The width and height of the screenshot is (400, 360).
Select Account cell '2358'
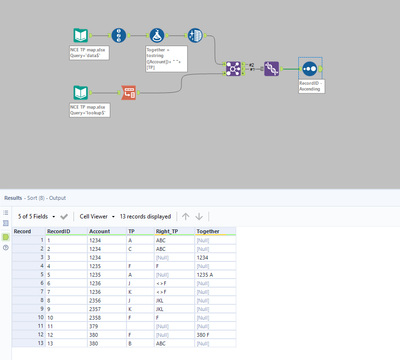pos(107,318)
